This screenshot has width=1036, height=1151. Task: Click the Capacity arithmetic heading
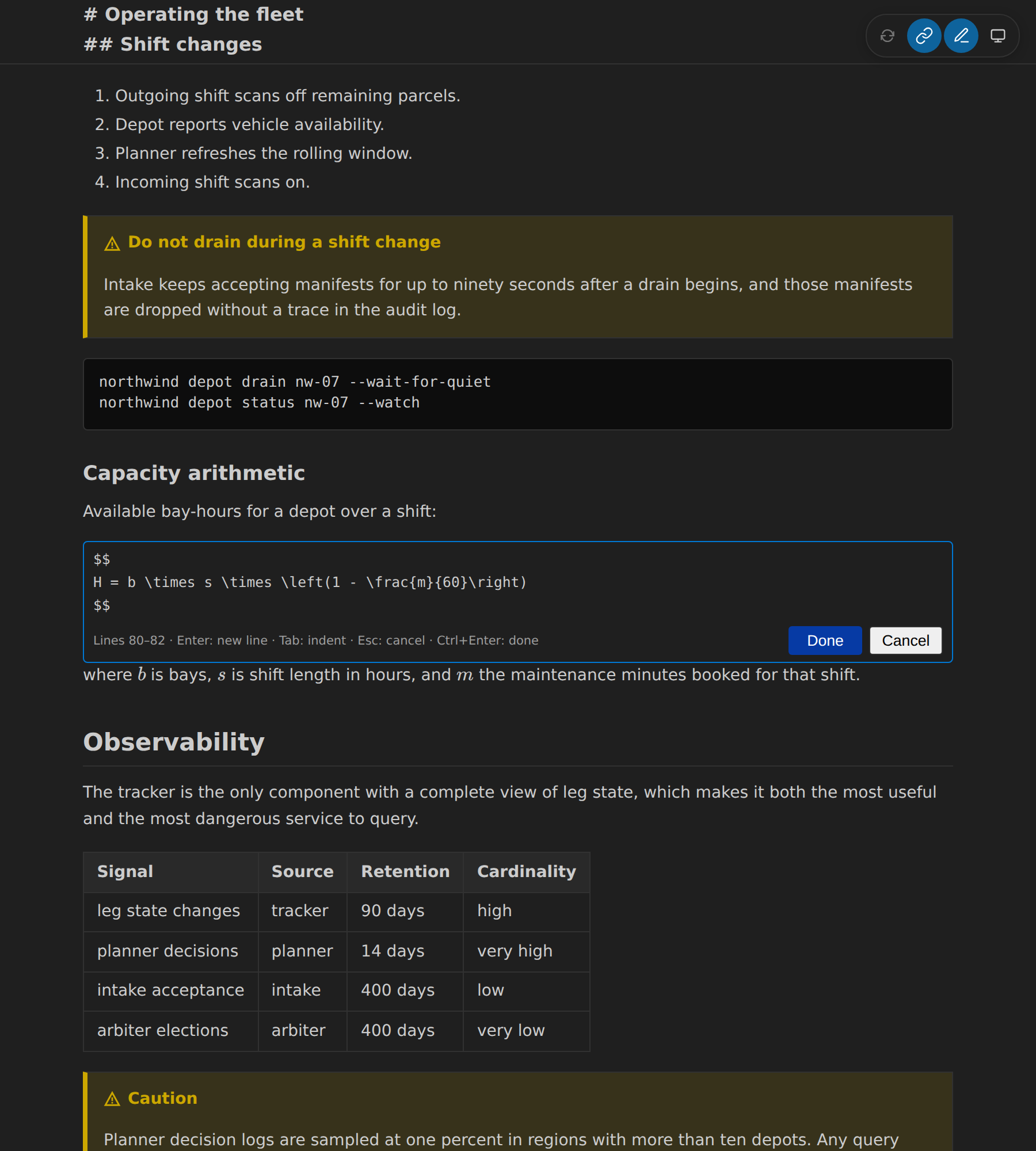tap(194, 473)
